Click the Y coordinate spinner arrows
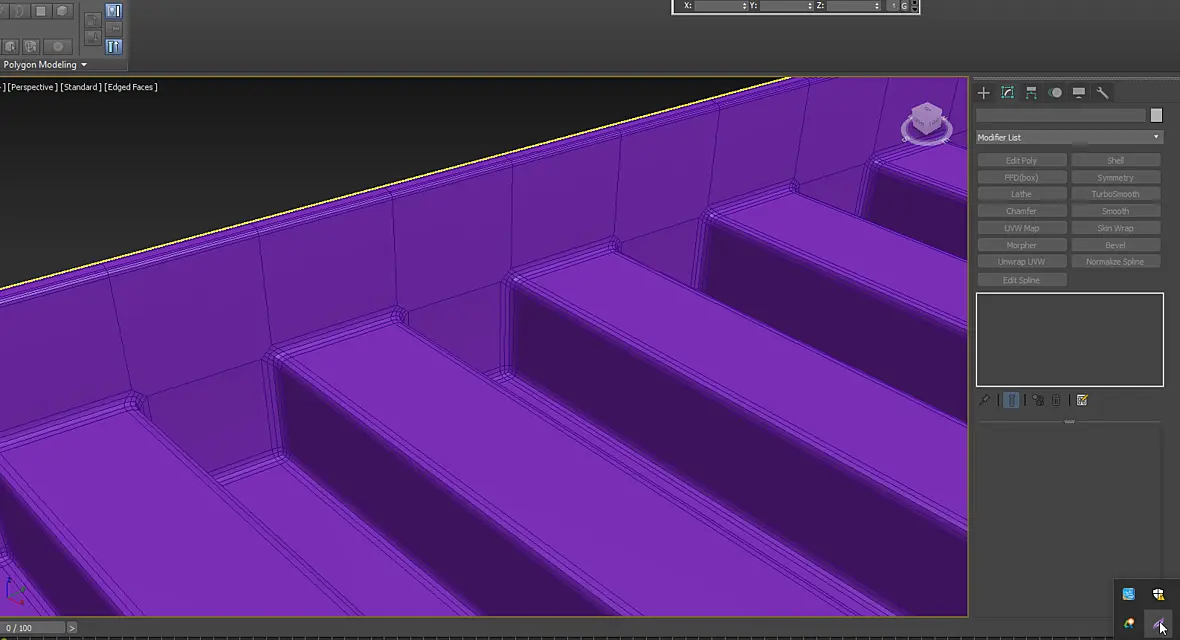Image resolution: width=1180 pixels, height=640 pixels. click(x=810, y=6)
